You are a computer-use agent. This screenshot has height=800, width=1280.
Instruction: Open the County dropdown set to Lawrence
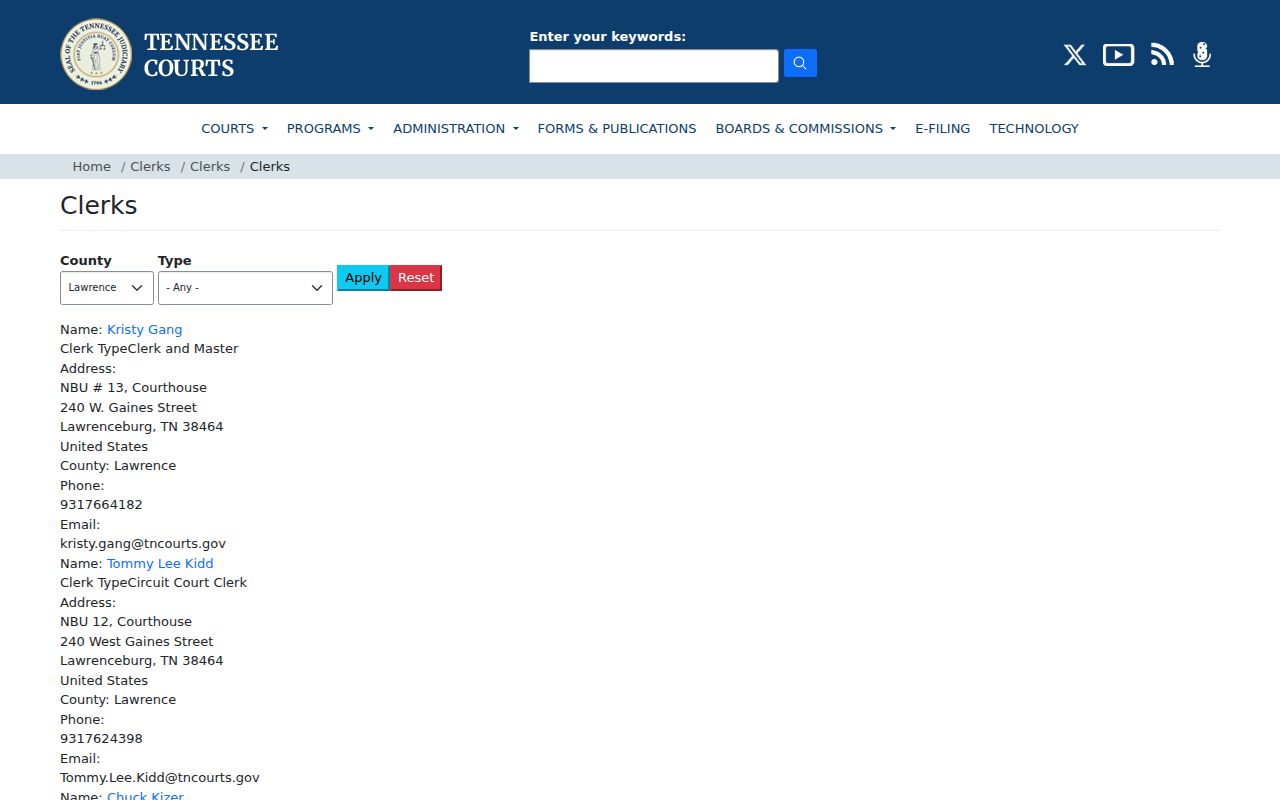107,288
